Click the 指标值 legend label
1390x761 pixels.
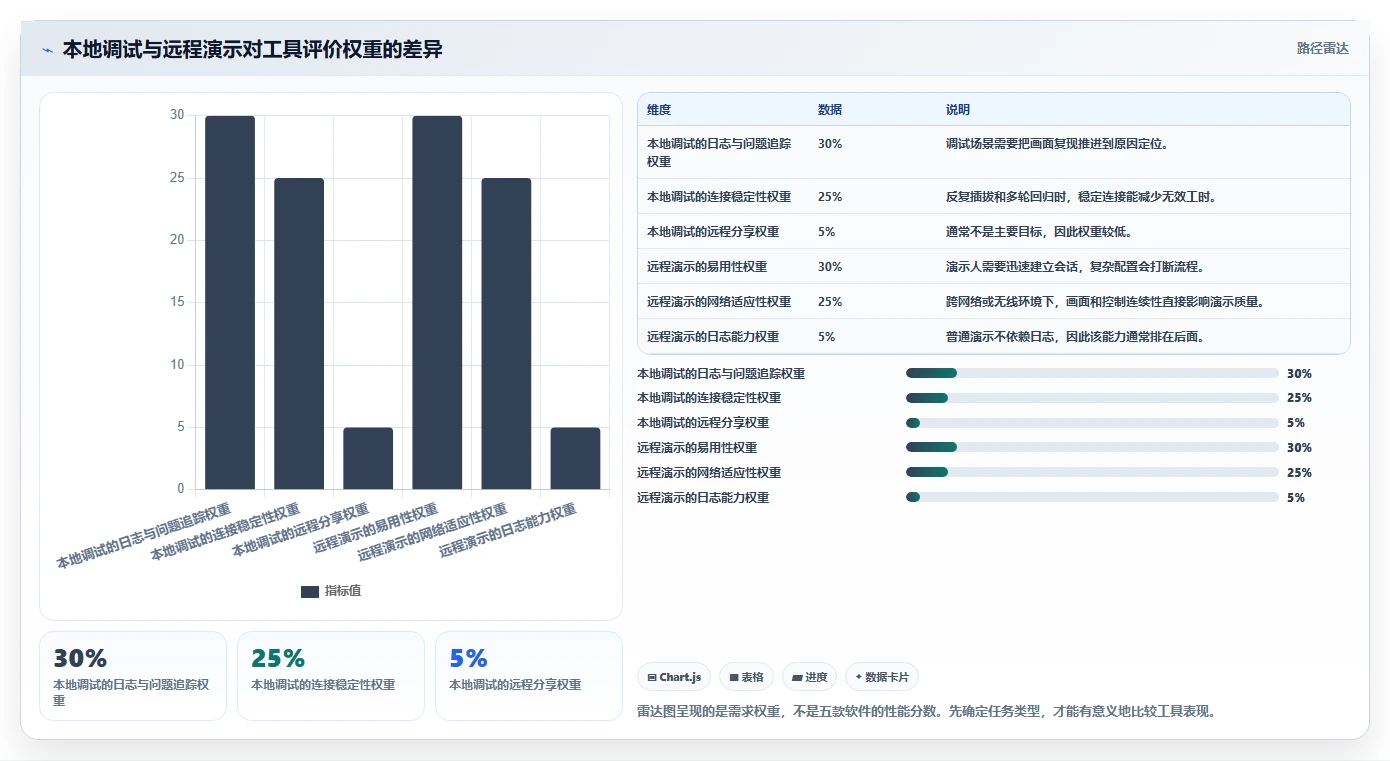point(343,591)
